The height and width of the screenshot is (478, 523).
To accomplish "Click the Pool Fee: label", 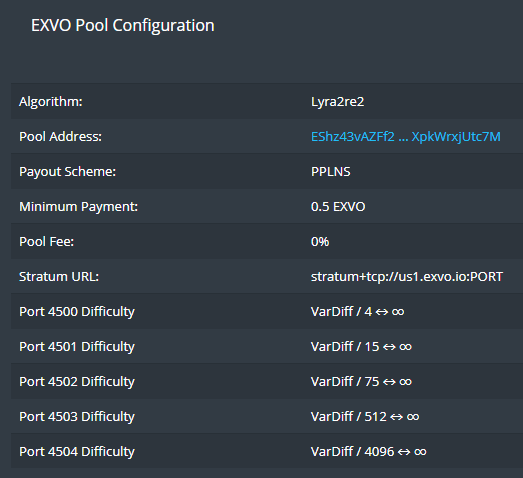I will (46, 242).
